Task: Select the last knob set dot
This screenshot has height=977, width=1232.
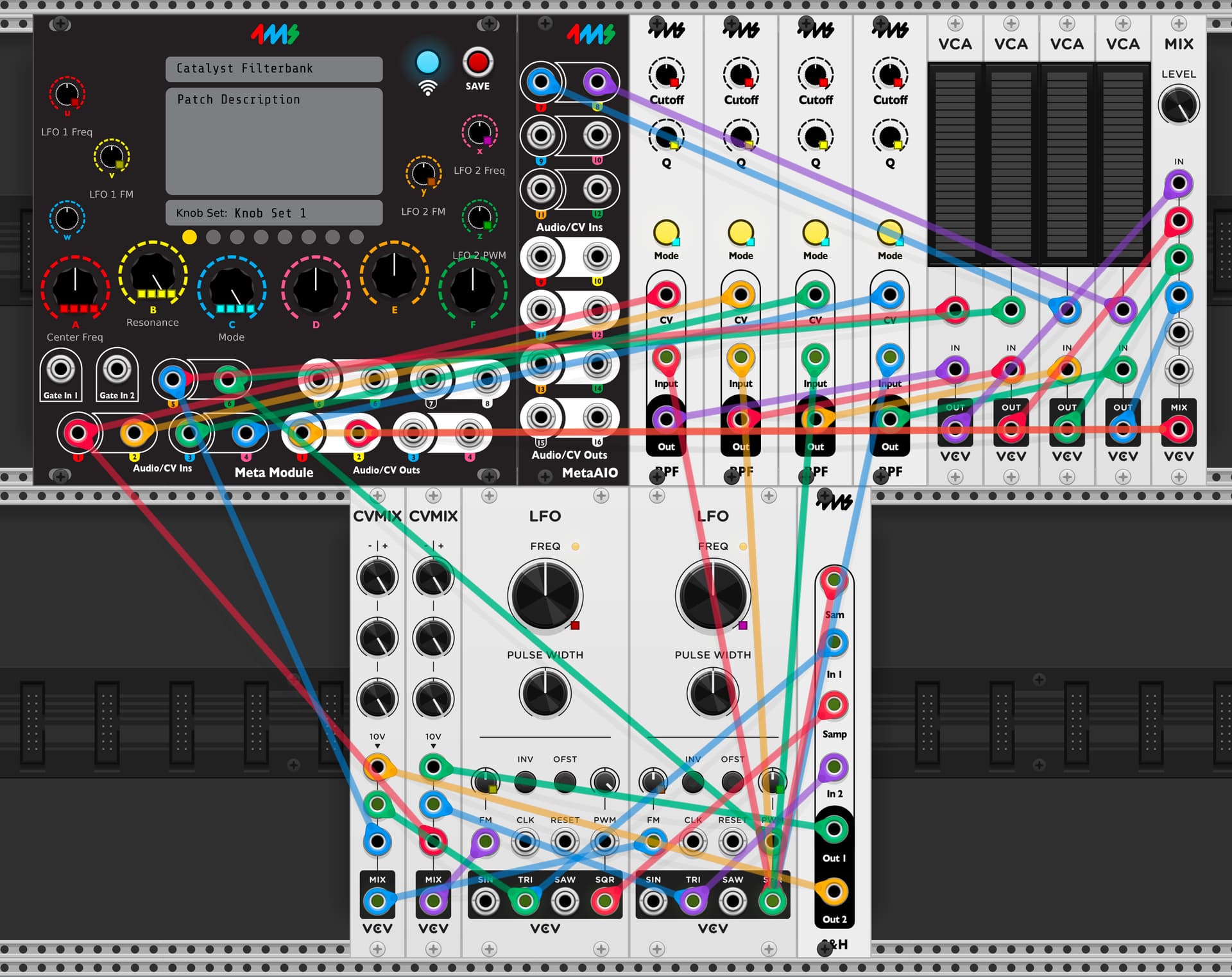Action: 356,237
